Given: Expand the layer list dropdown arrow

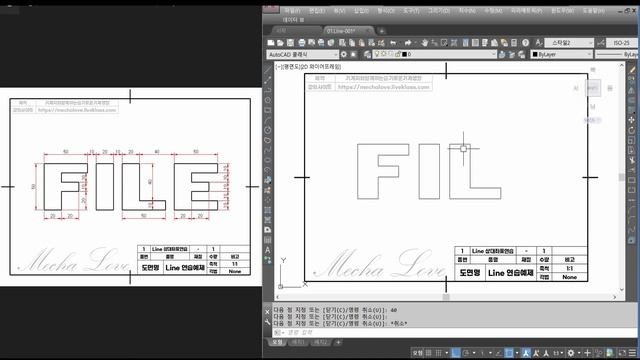Looking at the screenshot, I should (x=493, y=54).
